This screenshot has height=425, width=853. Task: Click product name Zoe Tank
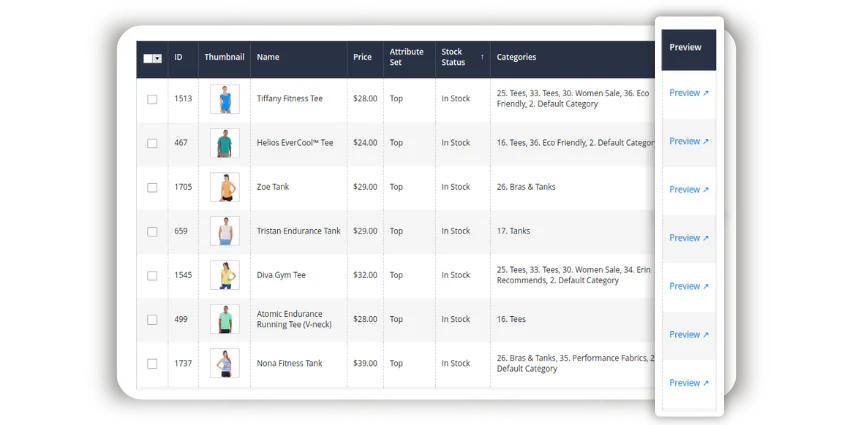coord(273,187)
